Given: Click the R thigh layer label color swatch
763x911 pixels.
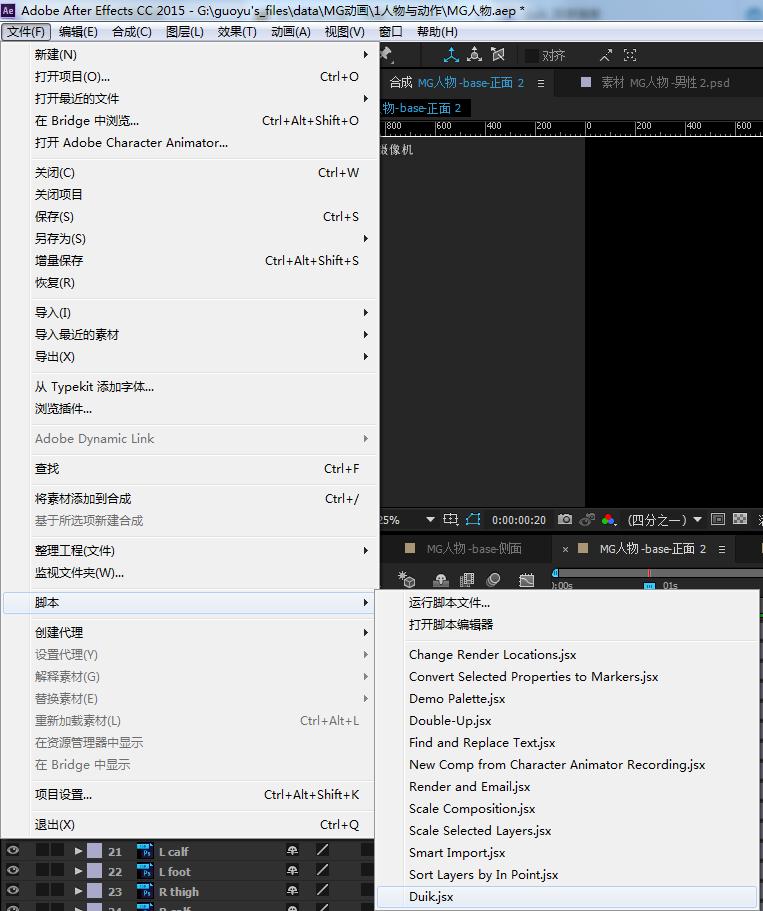Looking at the screenshot, I should (x=95, y=891).
